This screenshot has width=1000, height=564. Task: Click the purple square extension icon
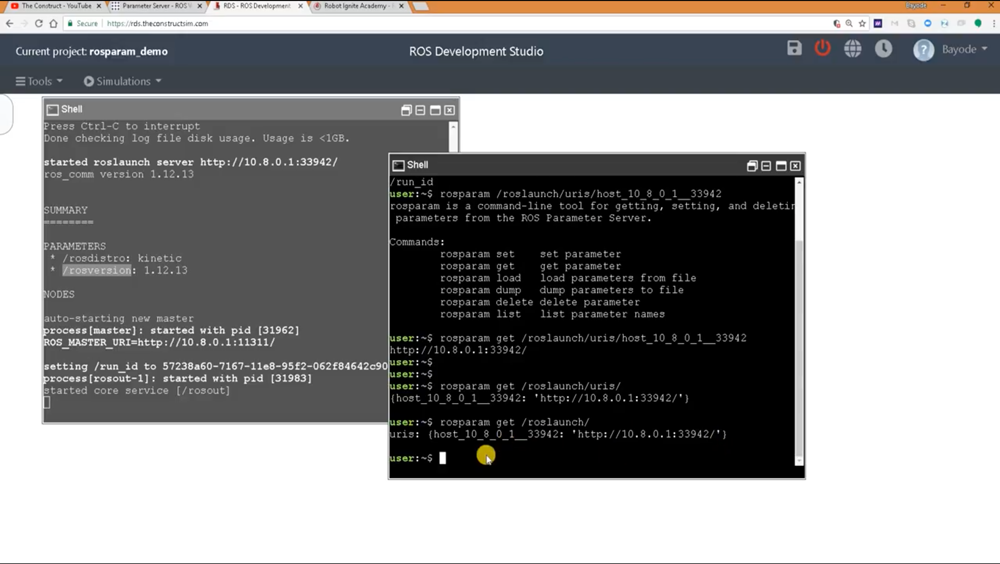[x=878, y=24]
